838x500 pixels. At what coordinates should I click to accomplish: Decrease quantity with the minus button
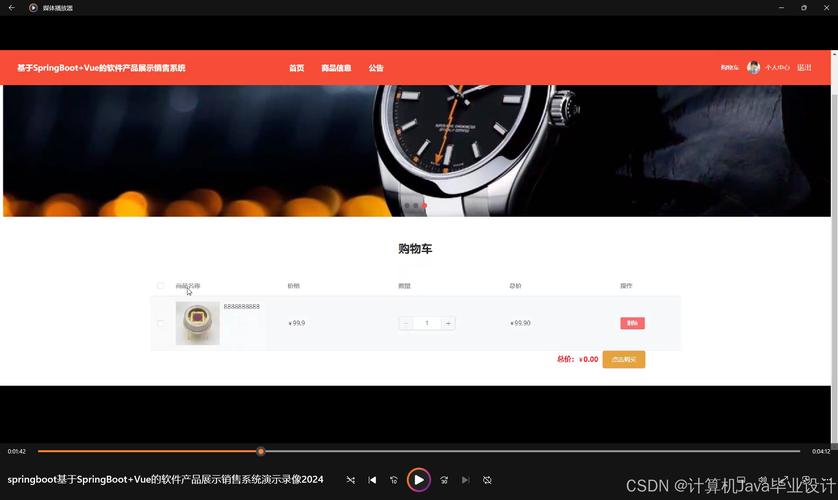406,323
